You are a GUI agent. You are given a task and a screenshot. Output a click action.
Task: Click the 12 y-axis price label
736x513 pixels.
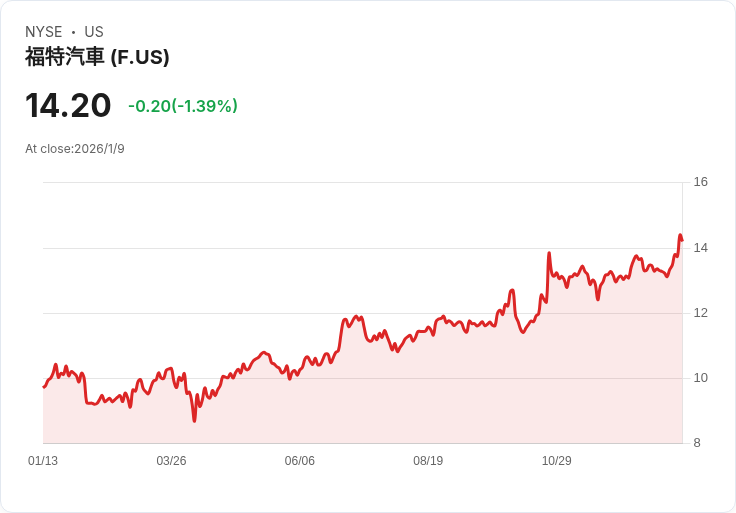pyautogui.click(x=700, y=313)
